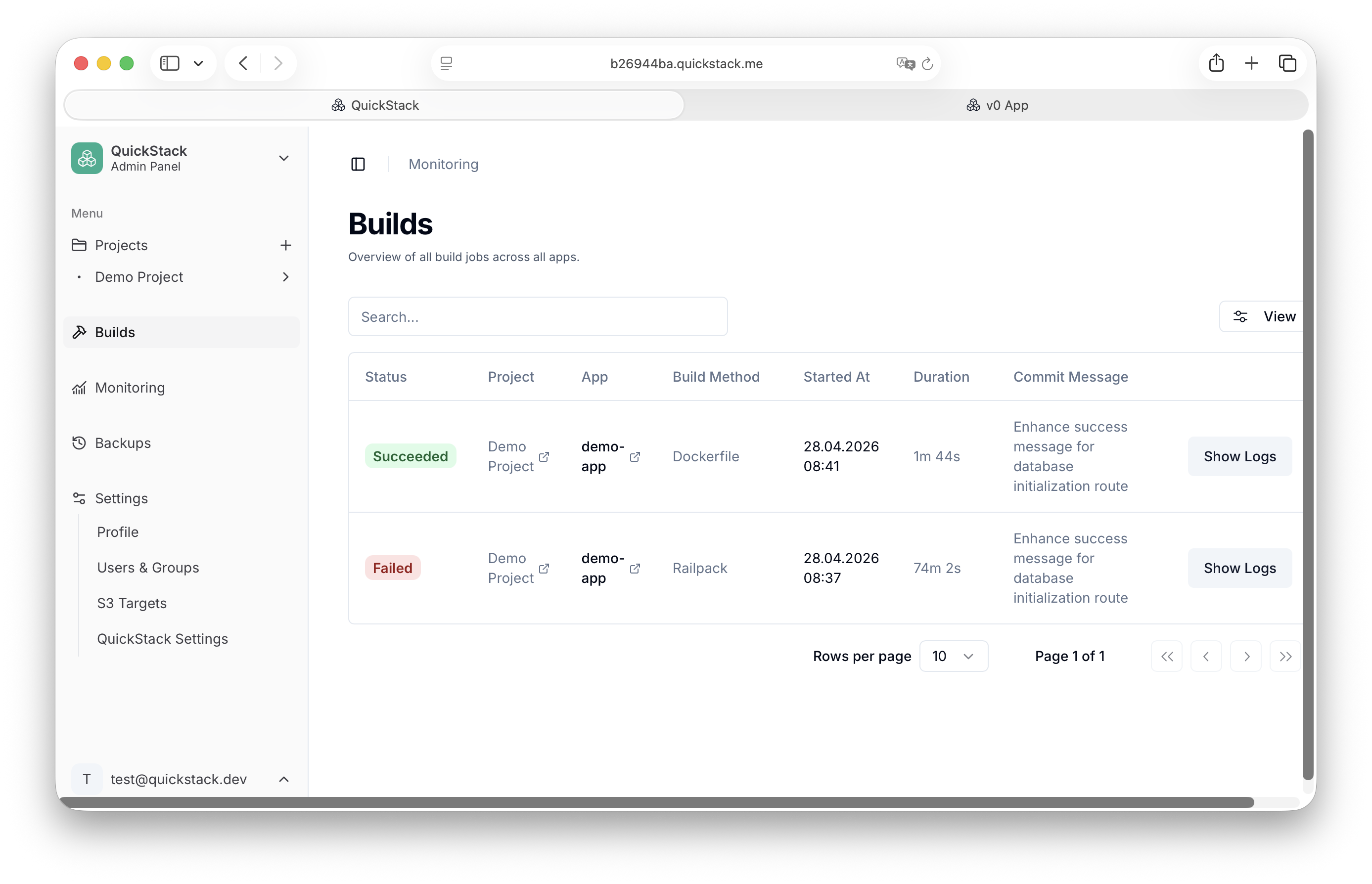Image resolution: width=1372 pixels, height=884 pixels.
Task: Open Safari tab overview icon
Action: click(x=1287, y=63)
